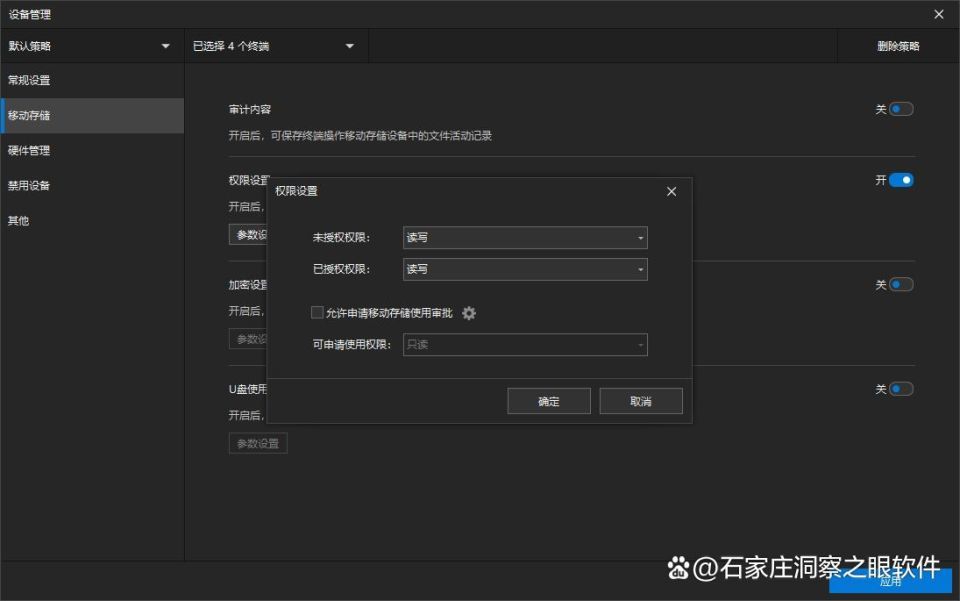This screenshot has width=960, height=601.
Task: Toggle the 审计内容 switch
Action: pos(901,109)
